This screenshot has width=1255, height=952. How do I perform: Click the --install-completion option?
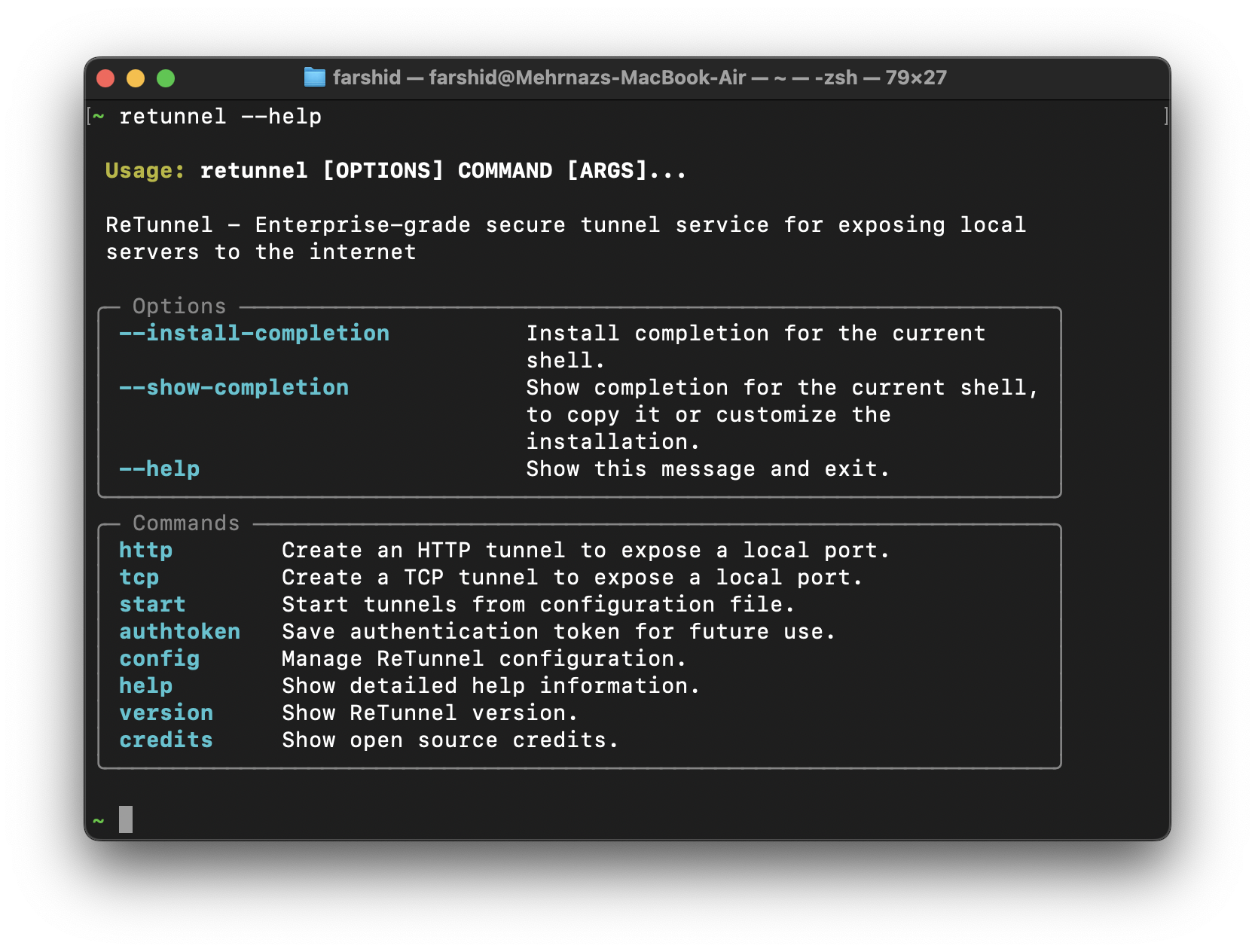[x=254, y=333]
